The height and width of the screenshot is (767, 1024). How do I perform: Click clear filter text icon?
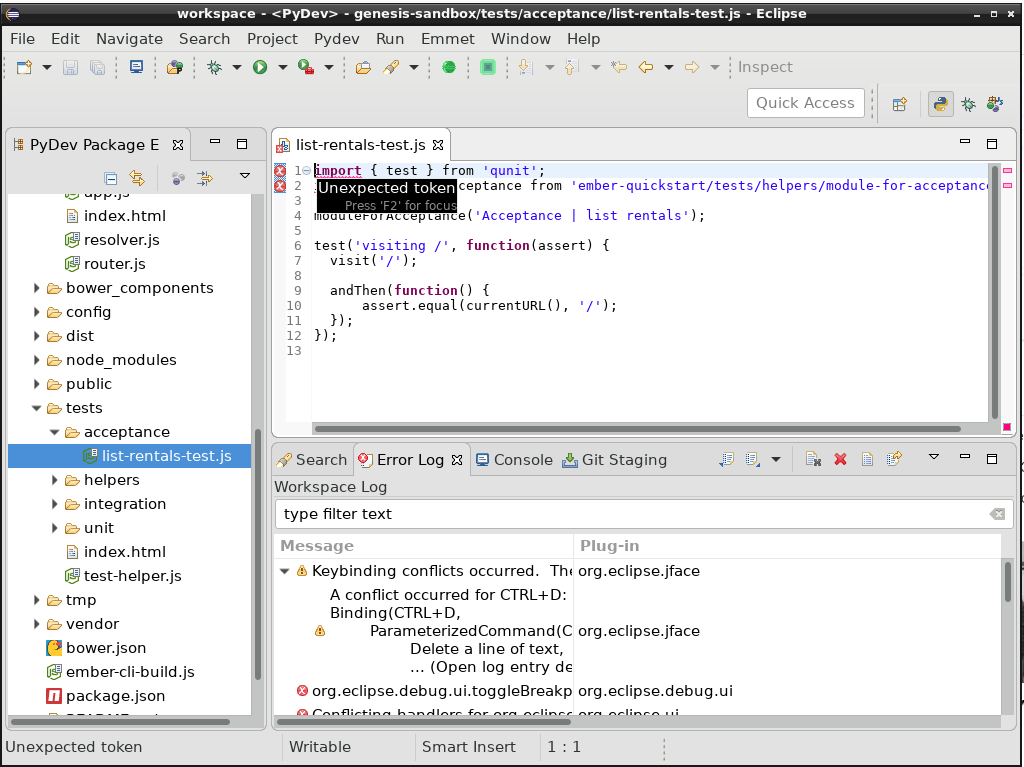click(x=997, y=514)
